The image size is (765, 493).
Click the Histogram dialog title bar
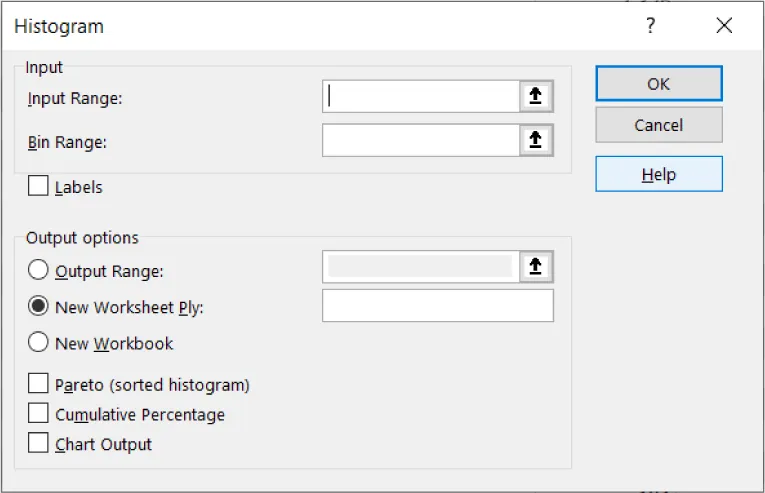300,26
